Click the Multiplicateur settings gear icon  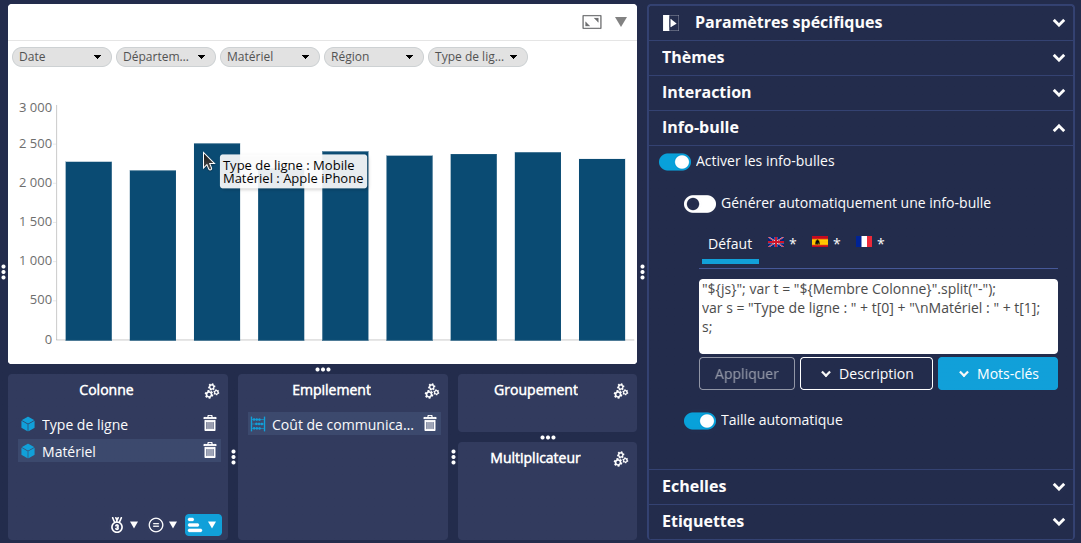pyautogui.click(x=621, y=459)
